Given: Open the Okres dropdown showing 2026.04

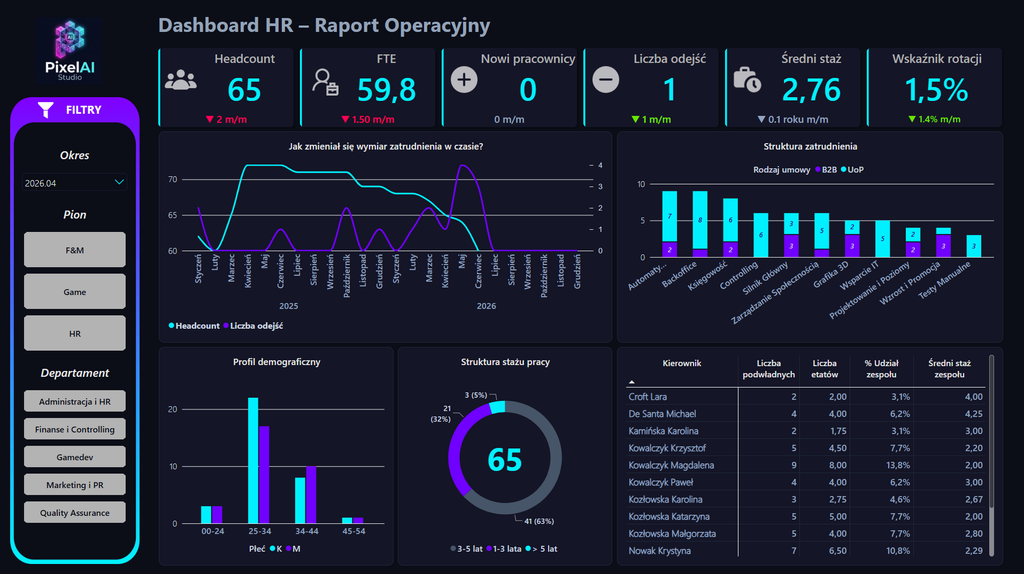Looking at the screenshot, I should pos(74,183).
